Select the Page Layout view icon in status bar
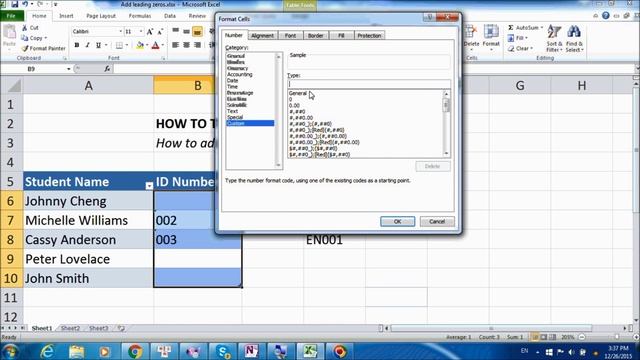 [x=543, y=337]
